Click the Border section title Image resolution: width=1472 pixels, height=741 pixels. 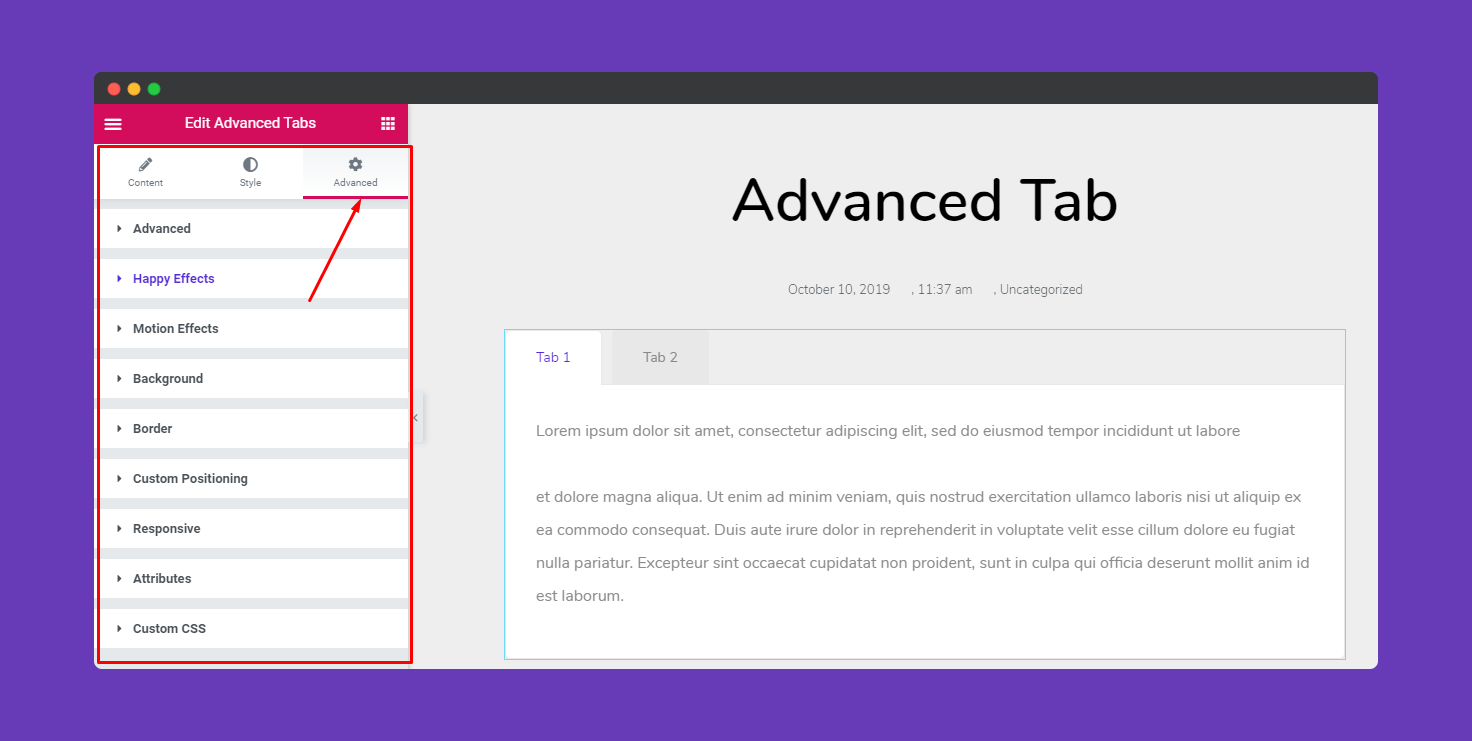click(x=153, y=429)
